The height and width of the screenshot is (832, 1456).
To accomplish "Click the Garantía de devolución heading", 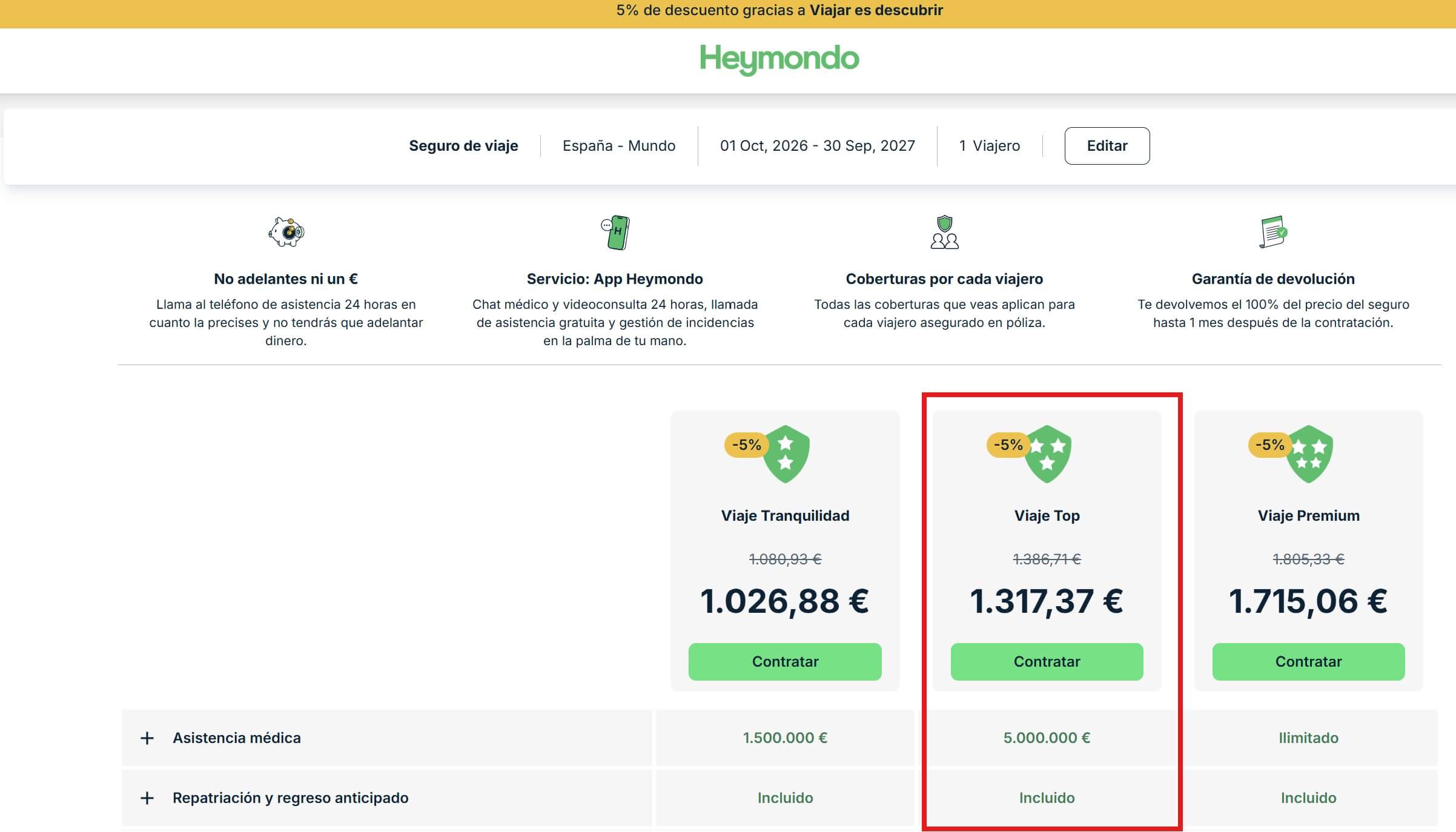I will point(1273,279).
